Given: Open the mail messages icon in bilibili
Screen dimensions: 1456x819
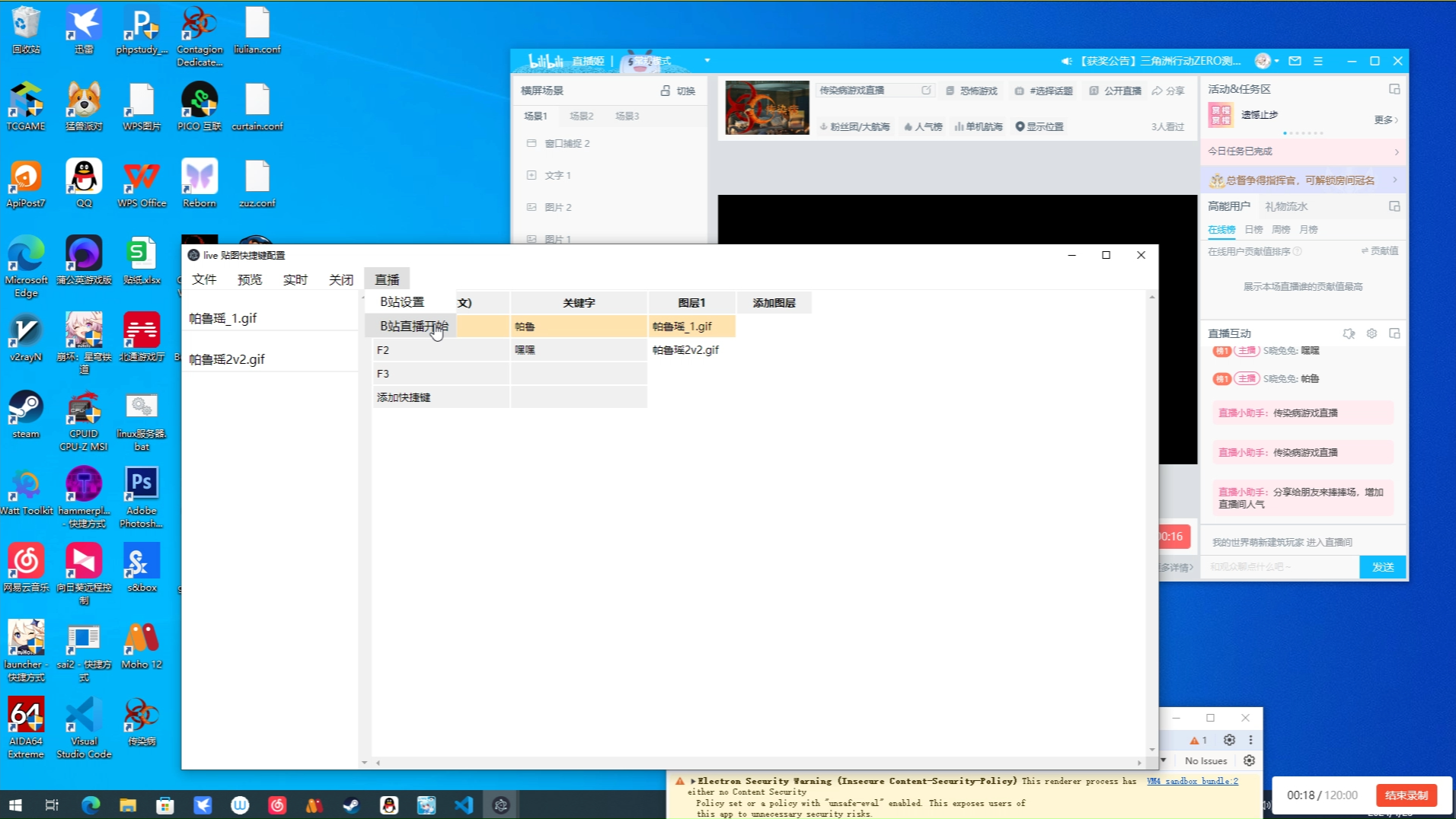Looking at the screenshot, I should click(1295, 61).
